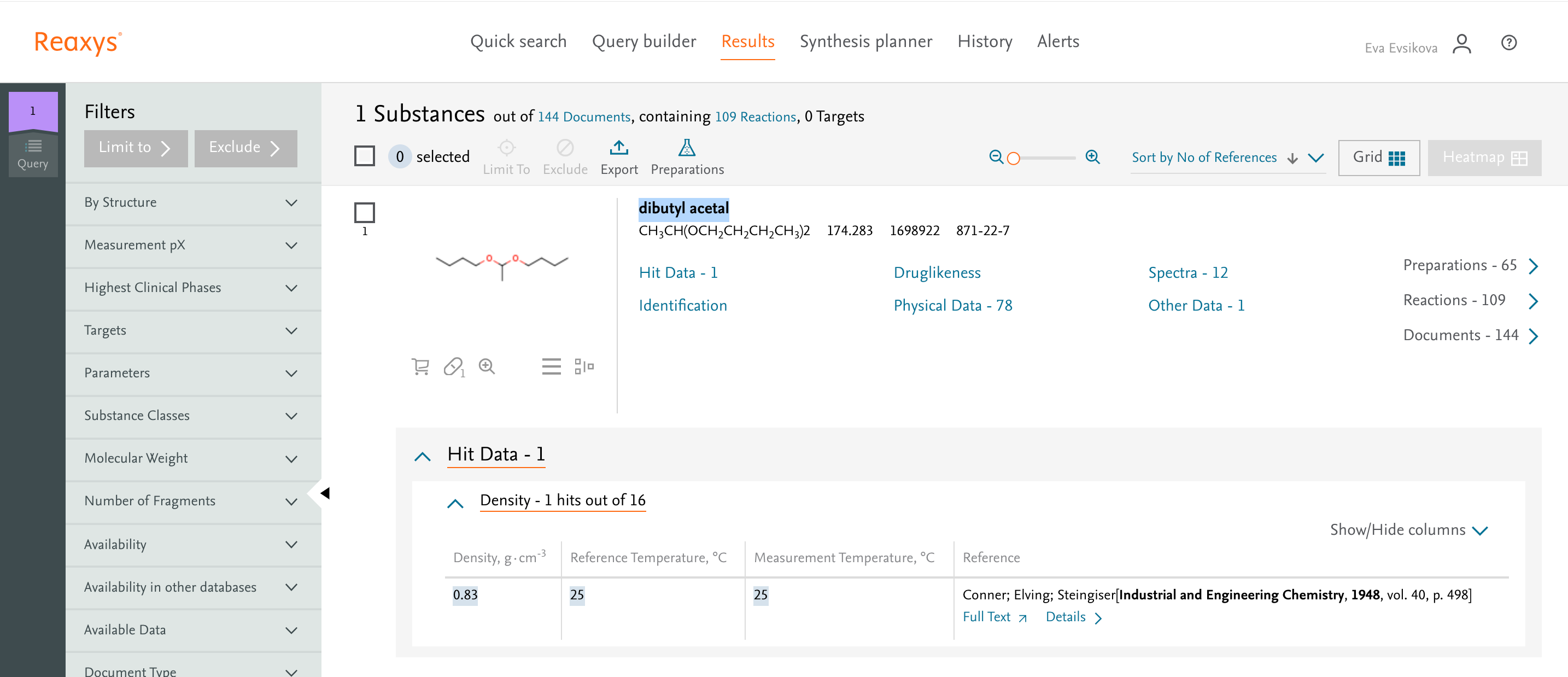Zoom in with the plus magnifier icon
Image resolution: width=1568 pixels, height=677 pixels.
(1092, 157)
